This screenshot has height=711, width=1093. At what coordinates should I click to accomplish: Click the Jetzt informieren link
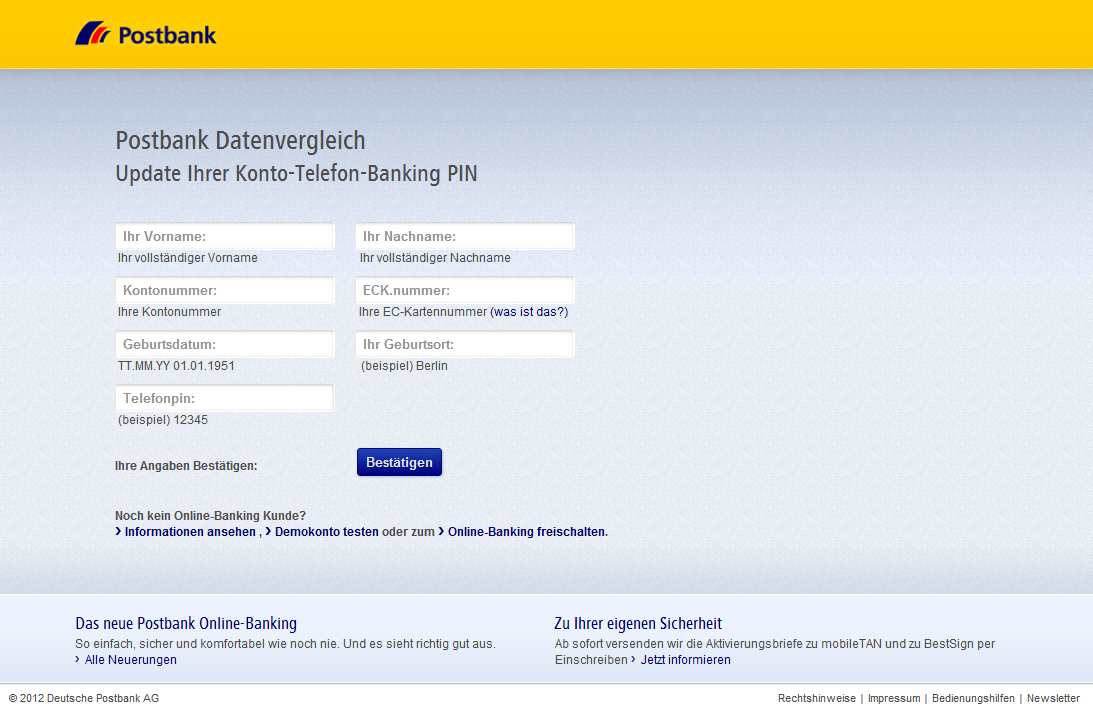point(685,660)
